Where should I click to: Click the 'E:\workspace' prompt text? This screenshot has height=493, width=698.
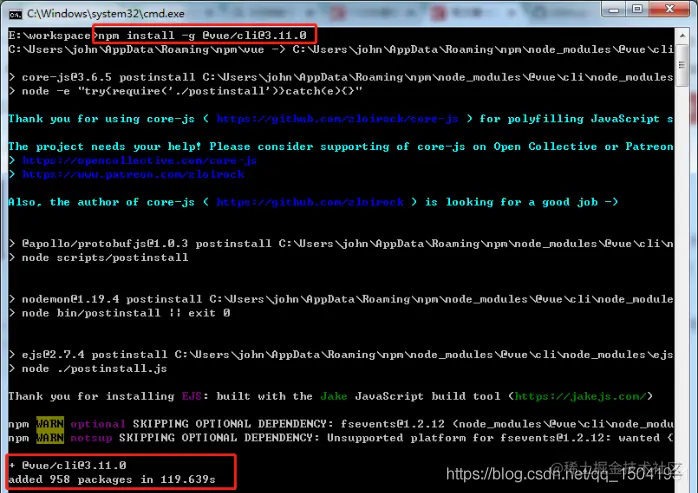coord(49,35)
